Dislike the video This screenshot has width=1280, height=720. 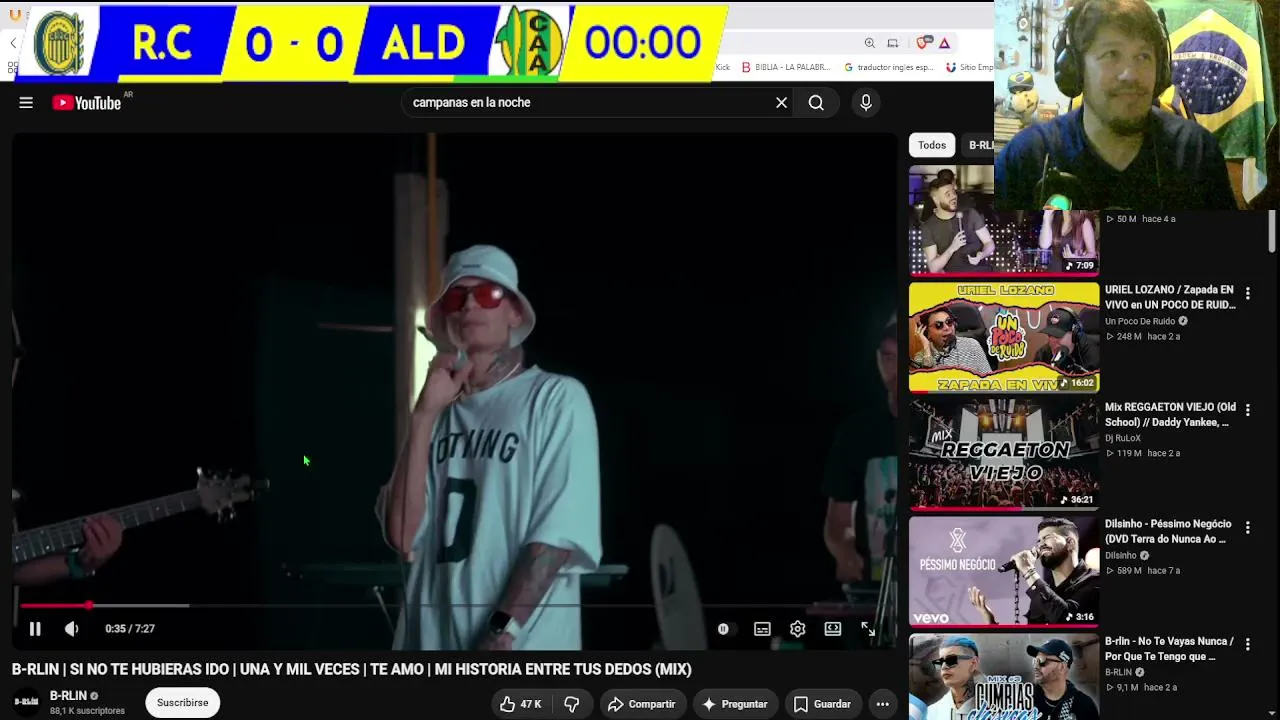coord(572,704)
